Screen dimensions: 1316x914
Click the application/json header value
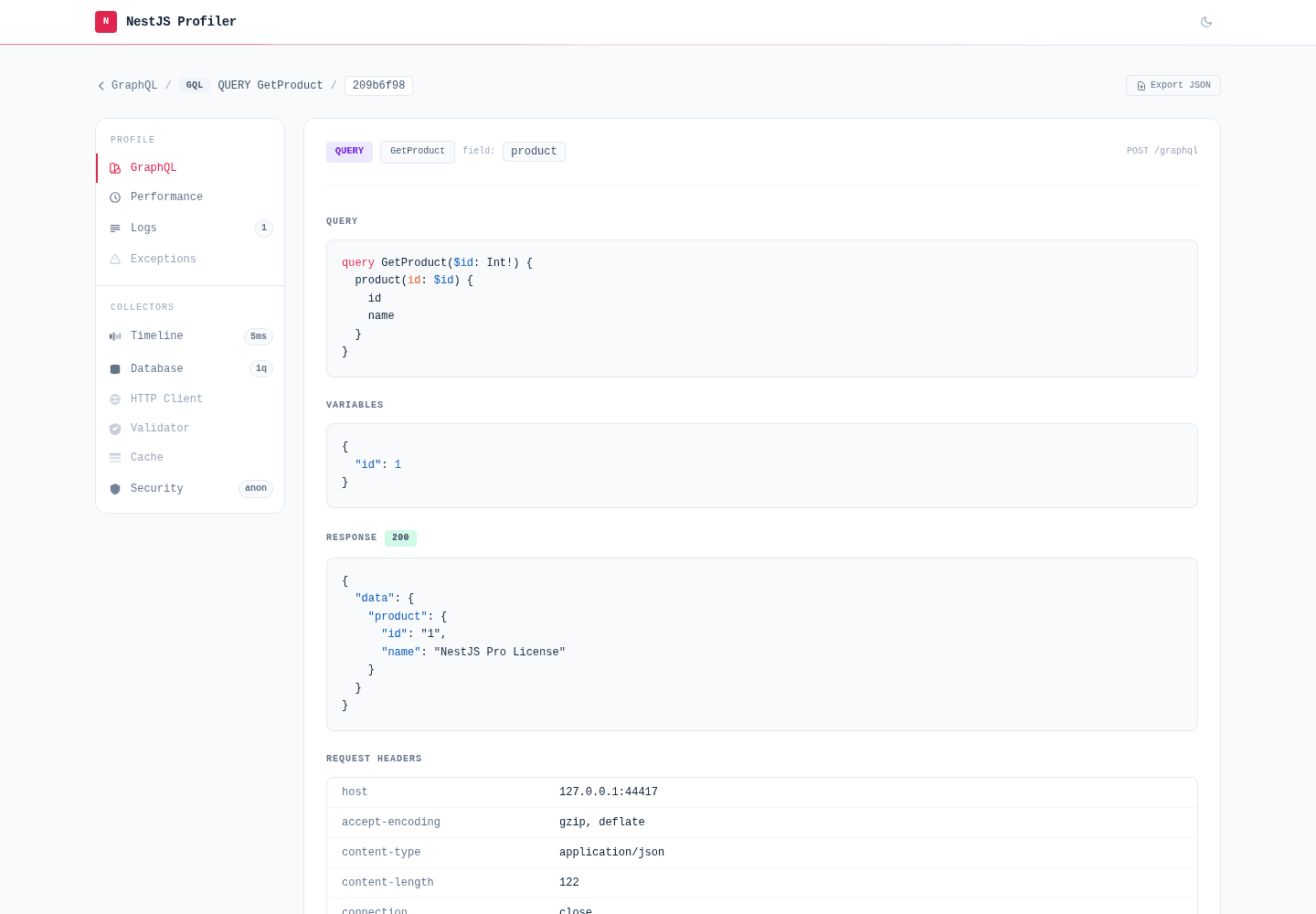(611, 853)
